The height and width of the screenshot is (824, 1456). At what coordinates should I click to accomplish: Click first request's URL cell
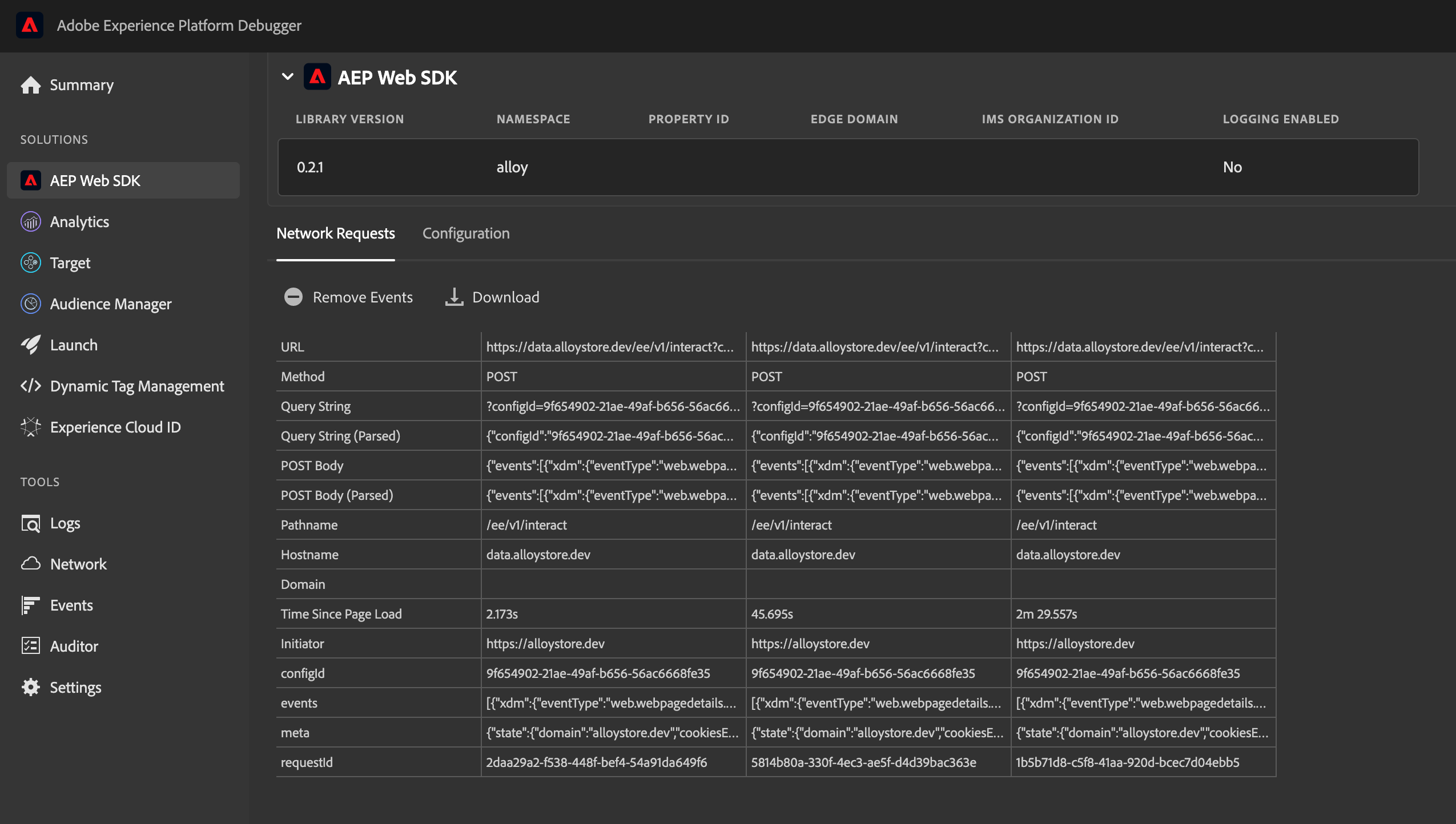[613, 347]
